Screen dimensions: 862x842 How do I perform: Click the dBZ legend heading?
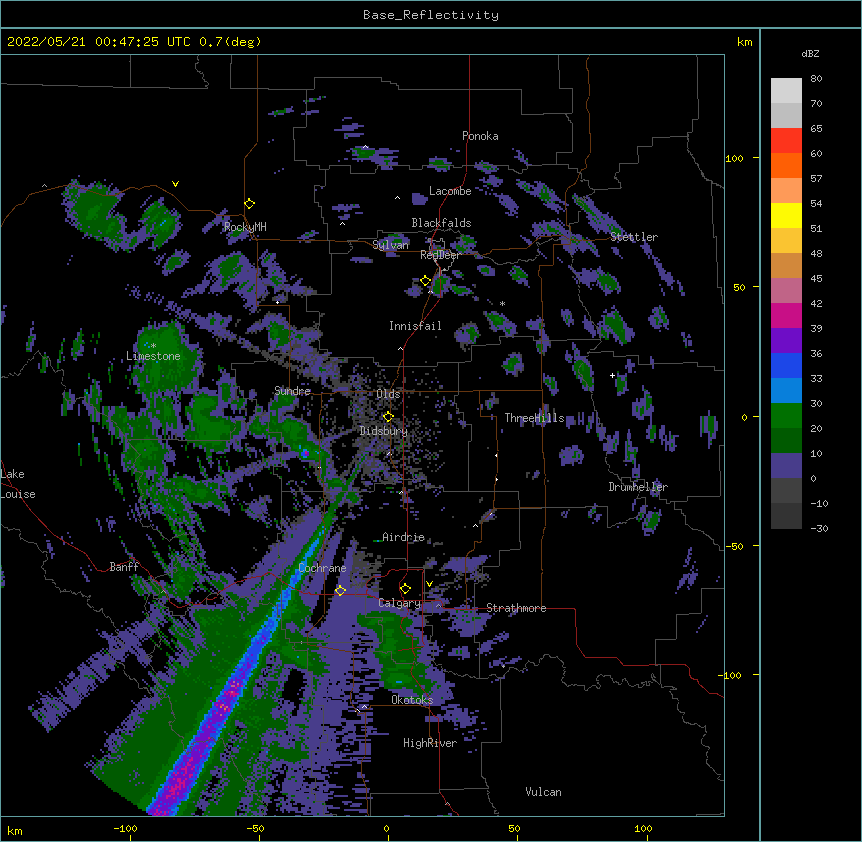pos(810,54)
